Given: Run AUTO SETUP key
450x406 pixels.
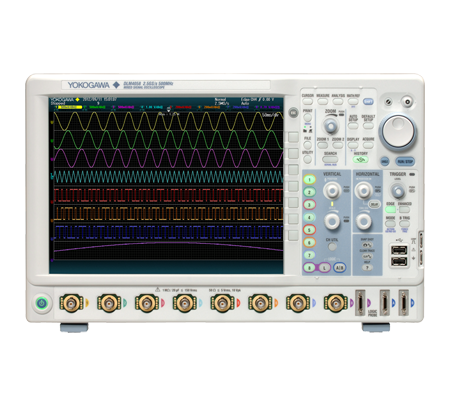Looking at the screenshot, I should point(353,126).
